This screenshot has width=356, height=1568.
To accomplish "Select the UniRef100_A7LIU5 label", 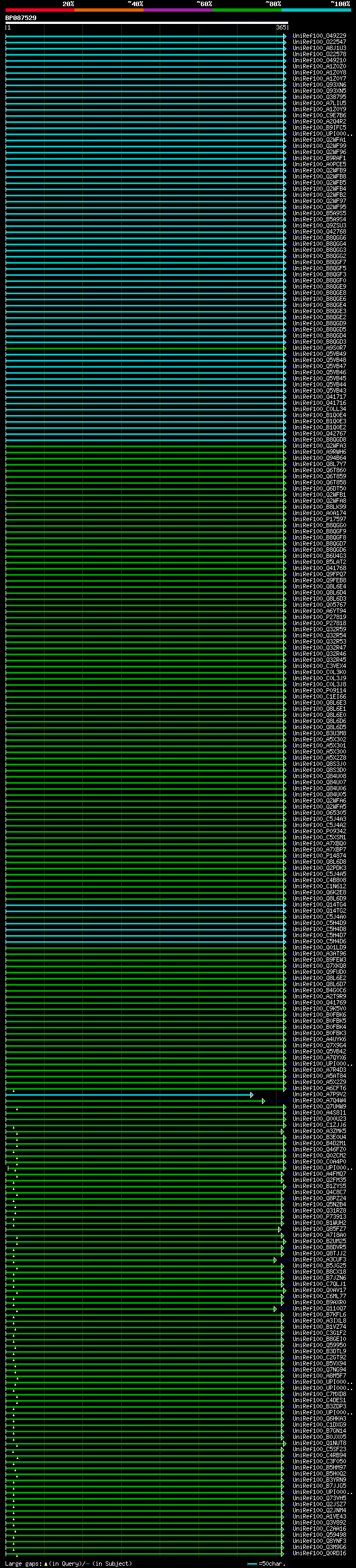I will point(319,103).
